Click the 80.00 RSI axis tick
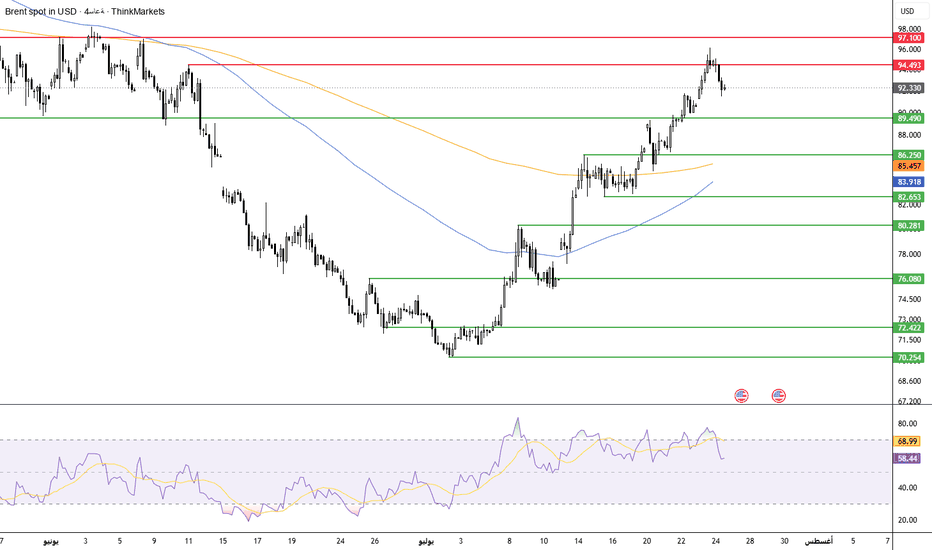 point(907,423)
